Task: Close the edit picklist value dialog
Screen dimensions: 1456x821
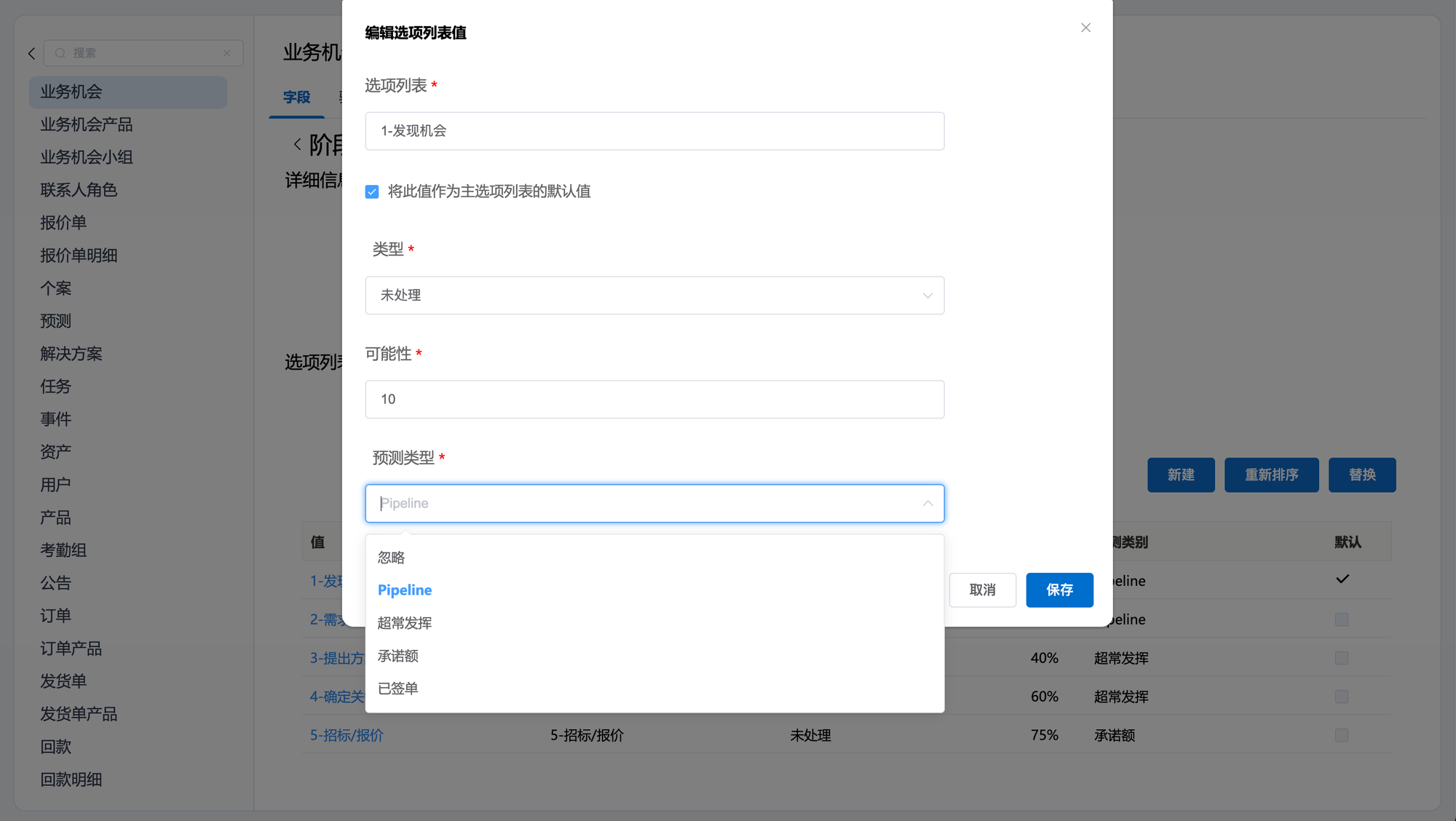Action: click(1085, 28)
